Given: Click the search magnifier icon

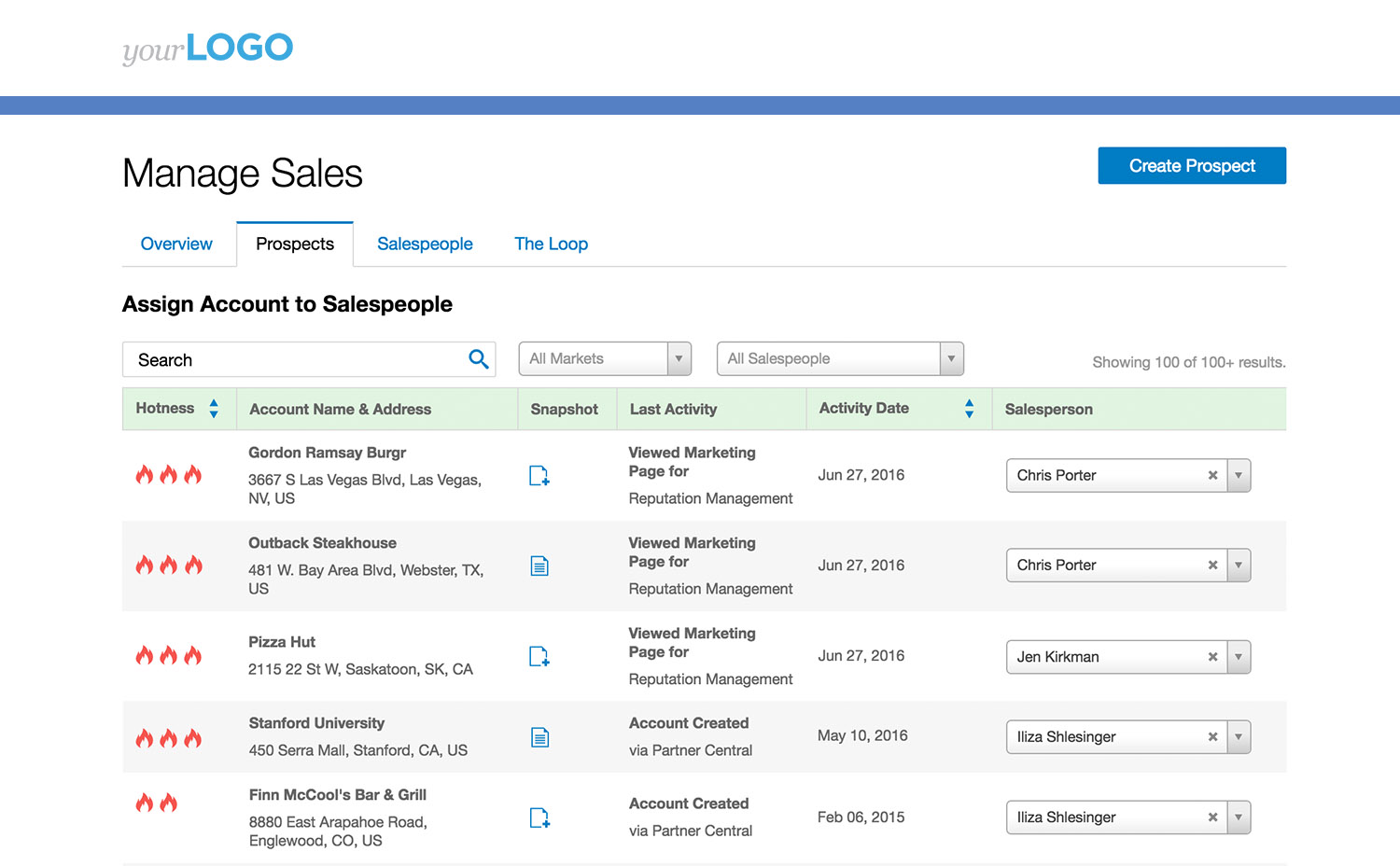Looking at the screenshot, I should pos(478,359).
